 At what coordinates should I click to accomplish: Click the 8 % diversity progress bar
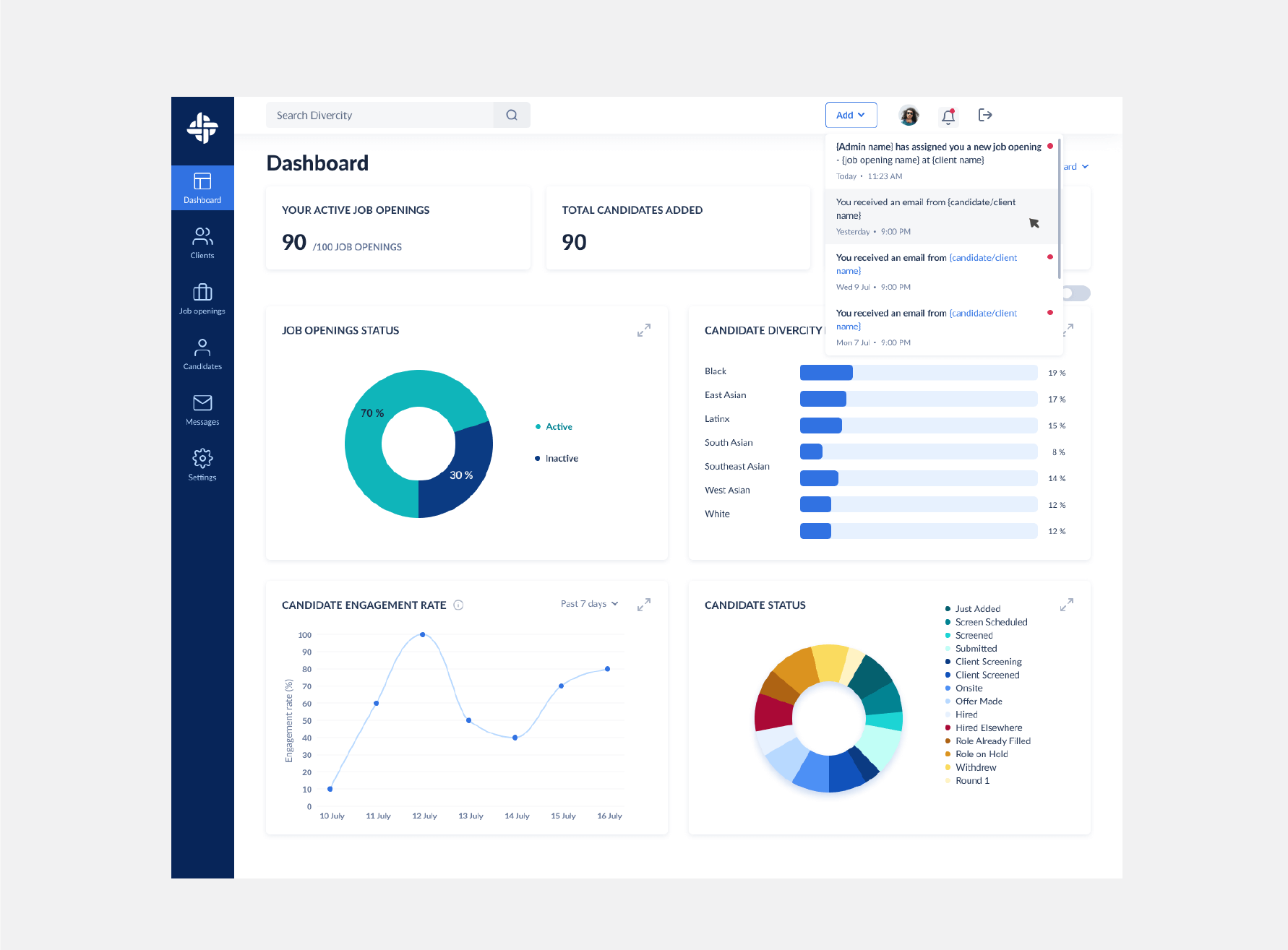click(919, 452)
